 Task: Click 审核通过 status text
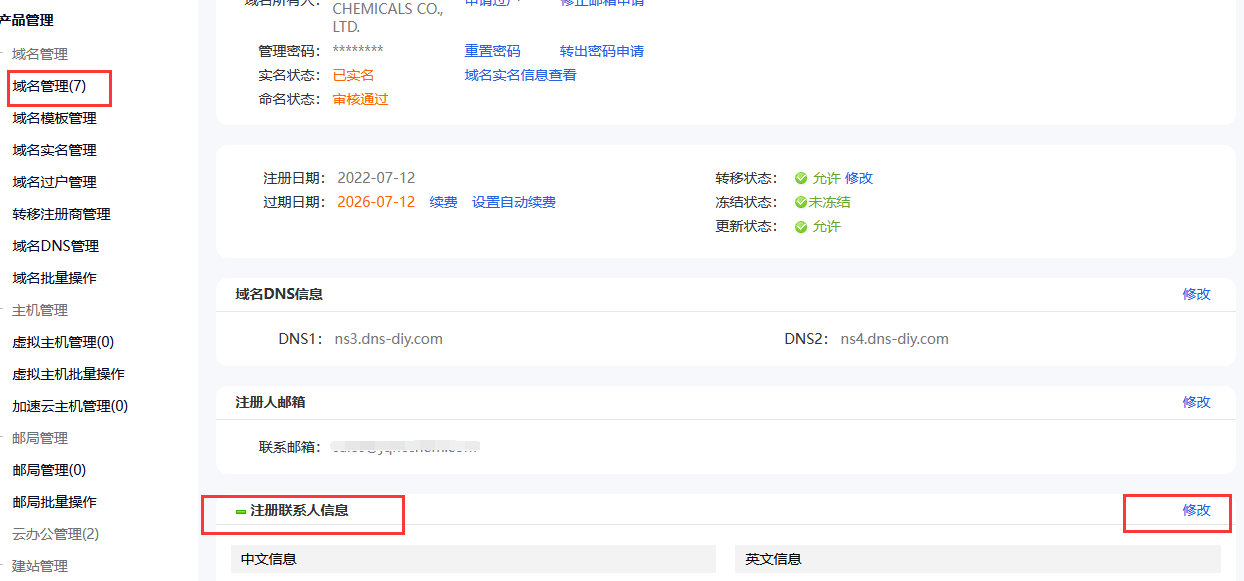[360, 99]
